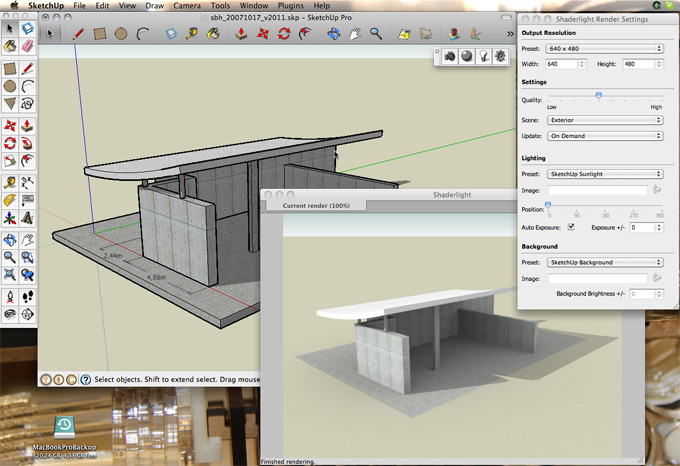Activate the Walk footprints tool
Viewport: 680px width, 466px height.
[27, 297]
